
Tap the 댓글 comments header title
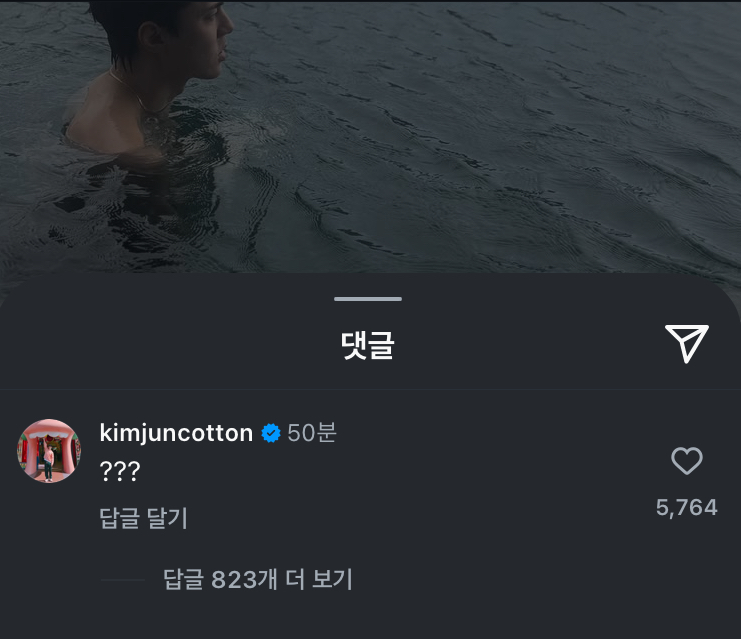click(368, 345)
